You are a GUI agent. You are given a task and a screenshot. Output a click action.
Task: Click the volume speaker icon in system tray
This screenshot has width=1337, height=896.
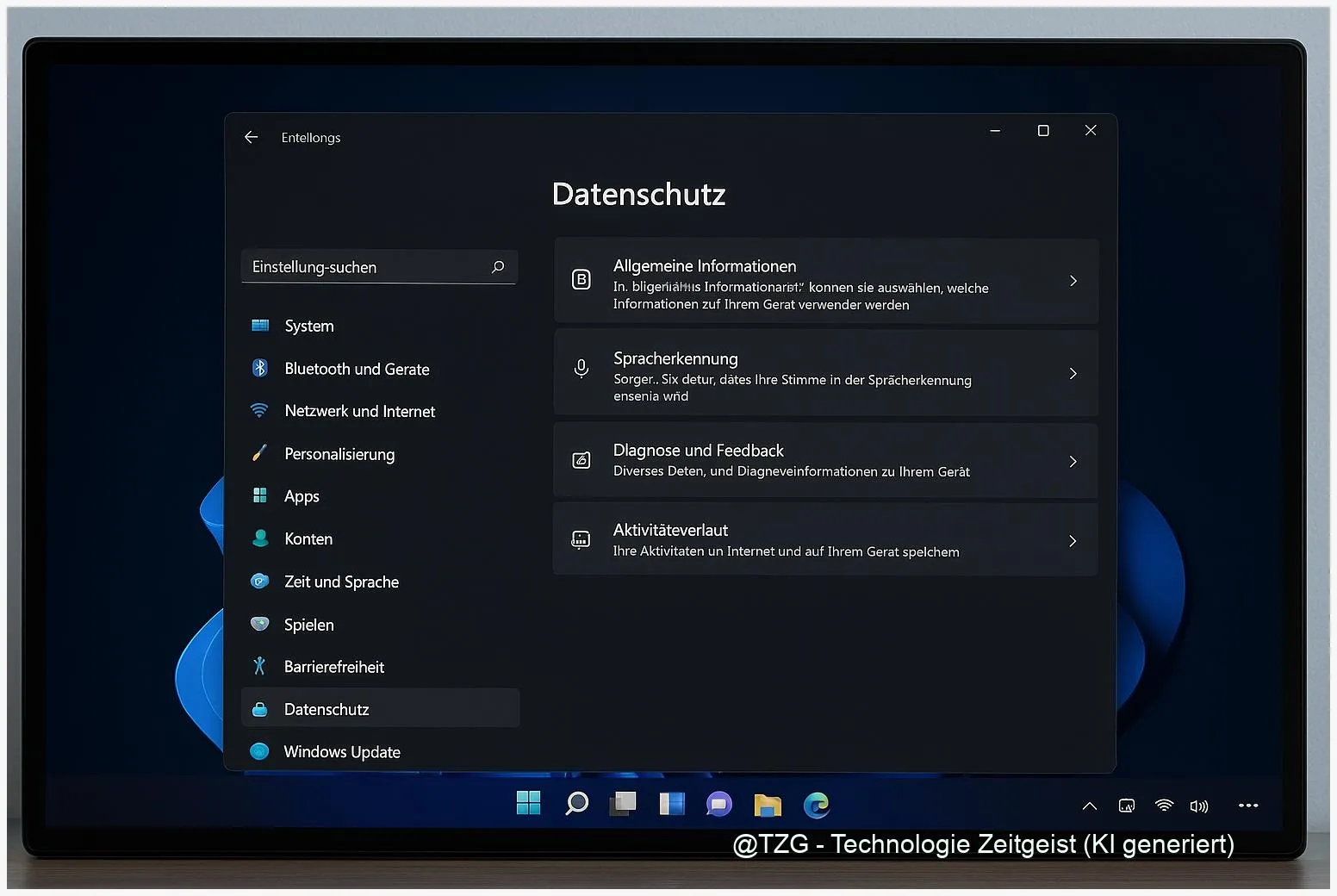(x=1198, y=806)
